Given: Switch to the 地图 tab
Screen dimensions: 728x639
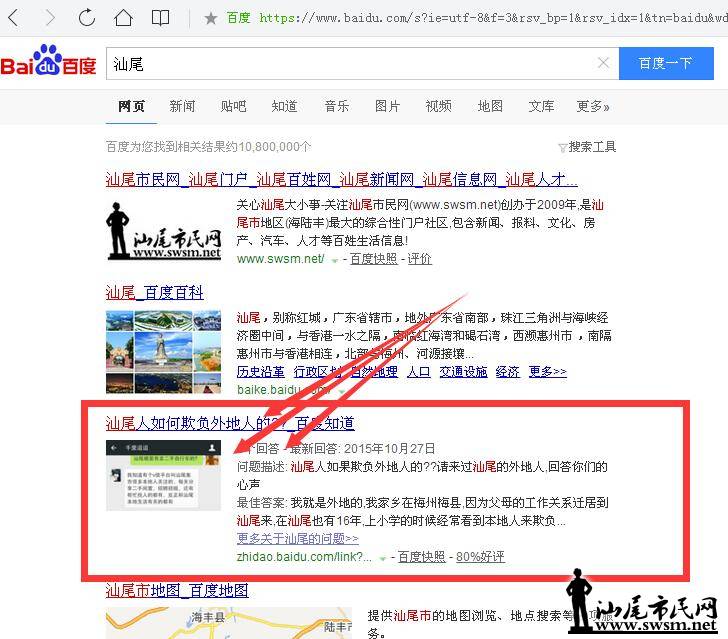Looking at the screenshot, I should coord(490,106).
